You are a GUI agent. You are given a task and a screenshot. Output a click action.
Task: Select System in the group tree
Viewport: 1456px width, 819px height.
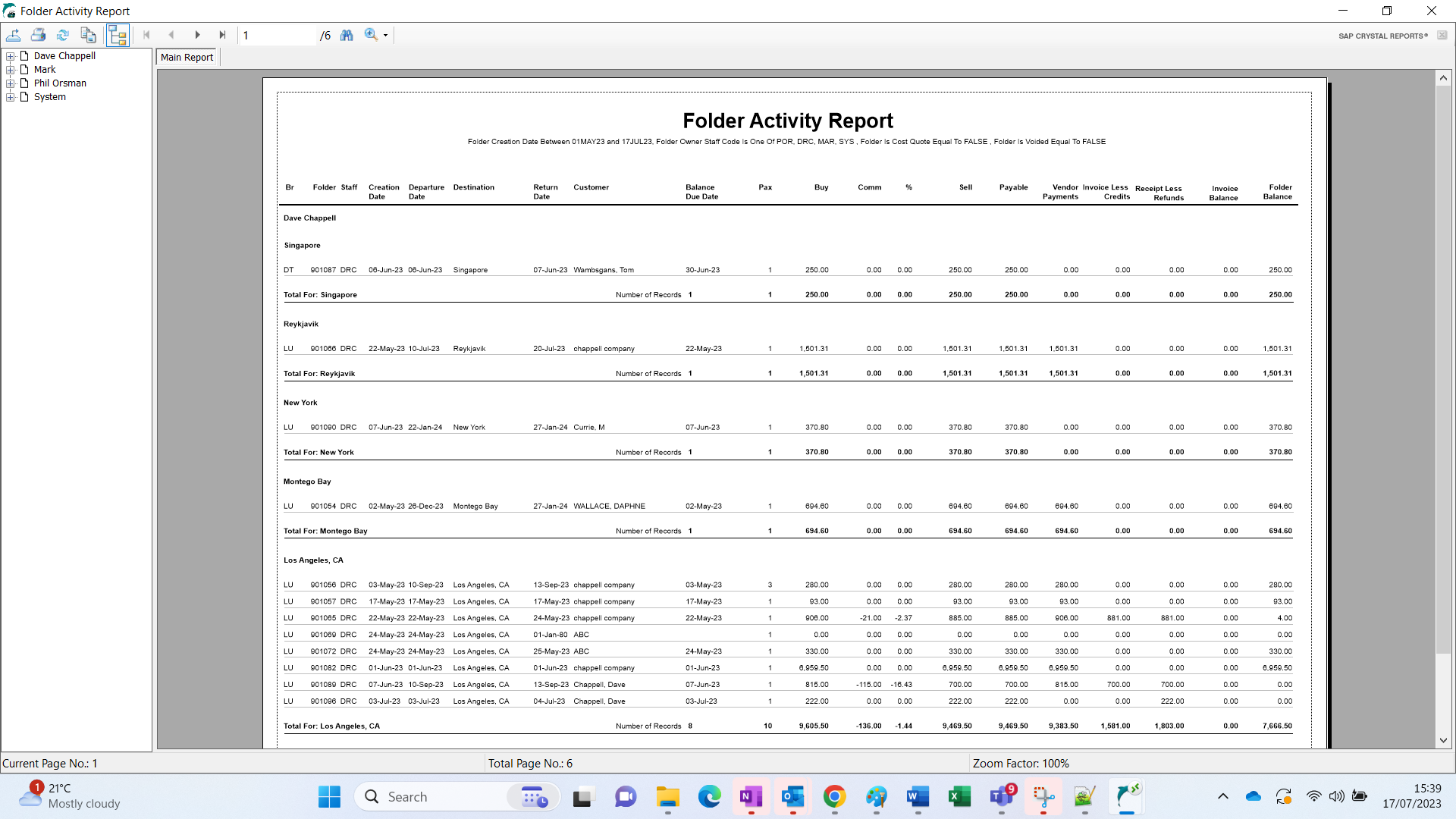point(50,97)
